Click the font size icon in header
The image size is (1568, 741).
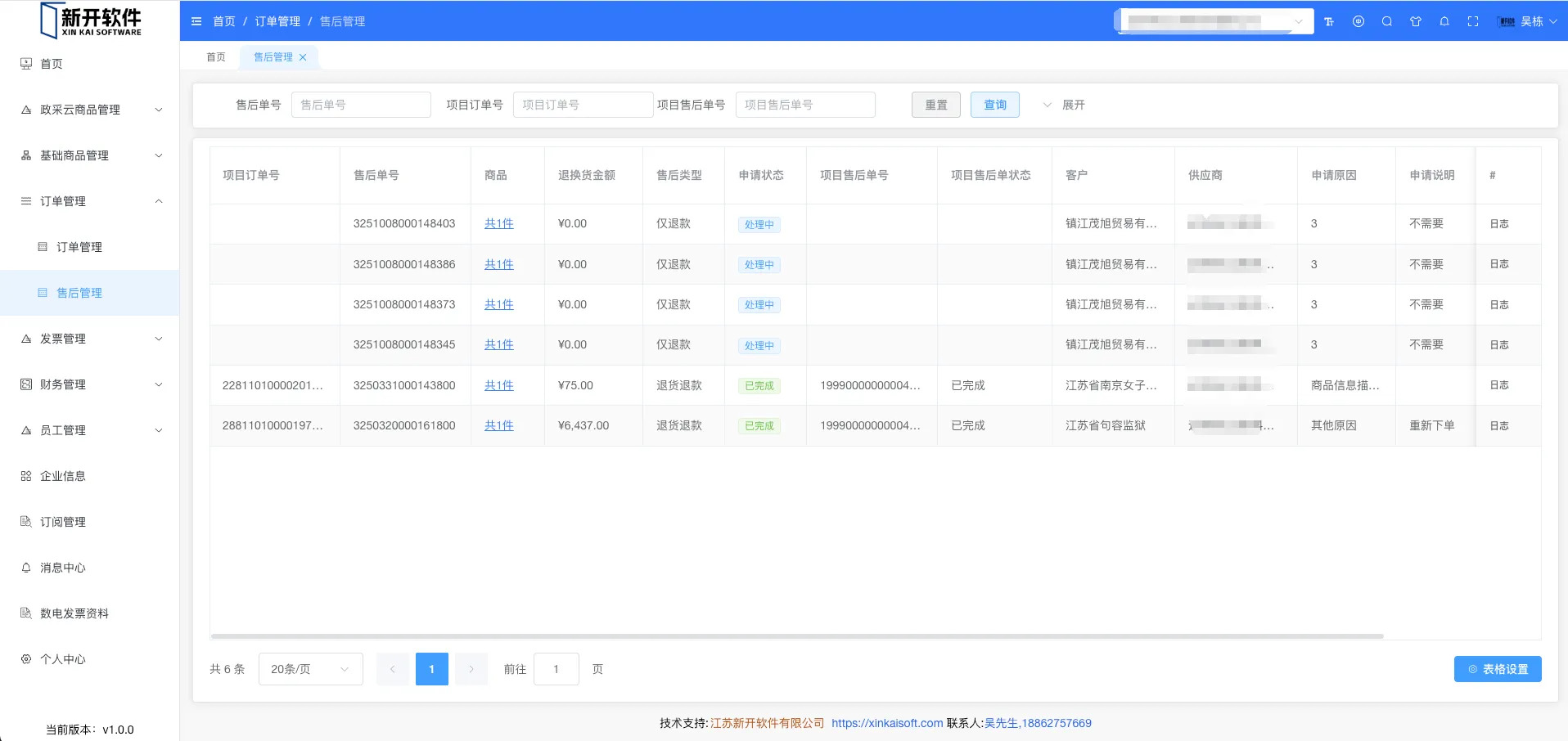tap(1329, 22)
